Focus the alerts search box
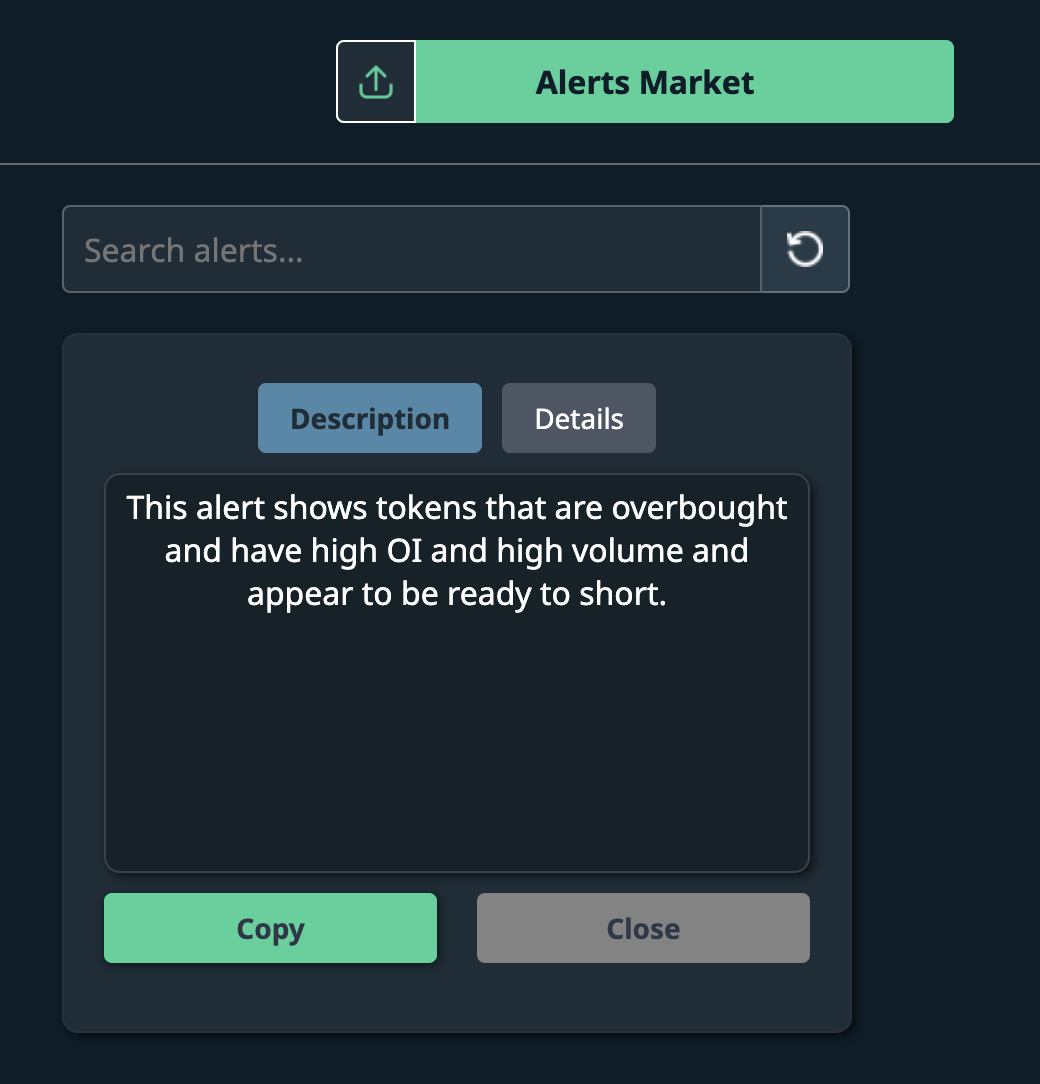 point(411,249)
